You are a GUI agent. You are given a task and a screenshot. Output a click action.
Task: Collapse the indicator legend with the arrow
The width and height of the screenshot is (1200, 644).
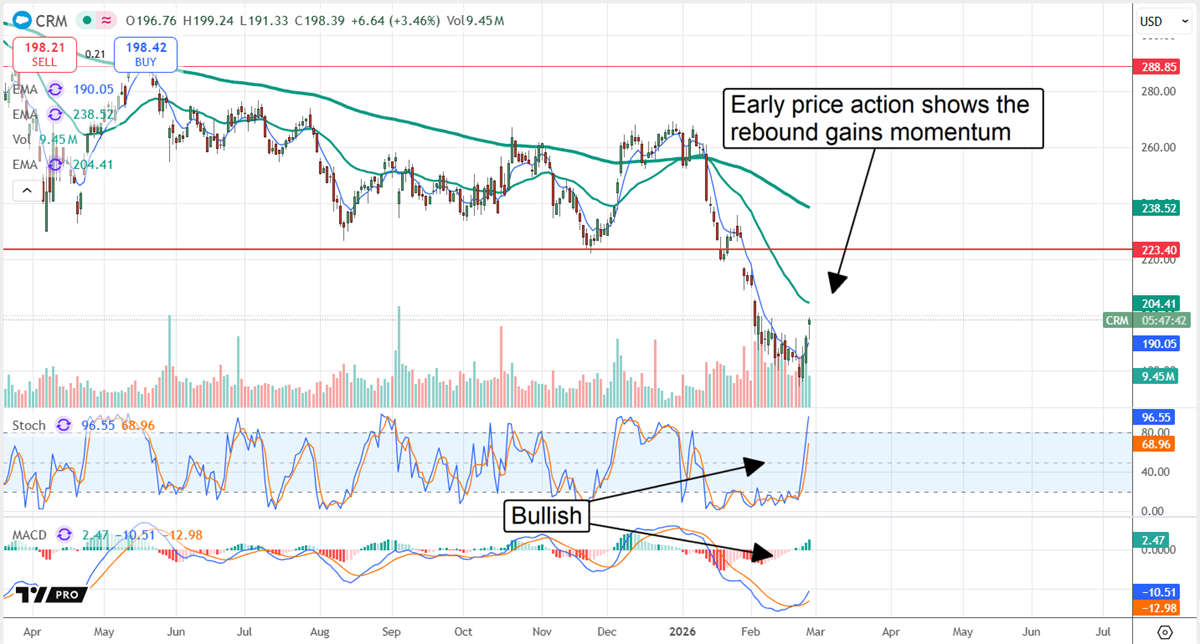(27, 189)
